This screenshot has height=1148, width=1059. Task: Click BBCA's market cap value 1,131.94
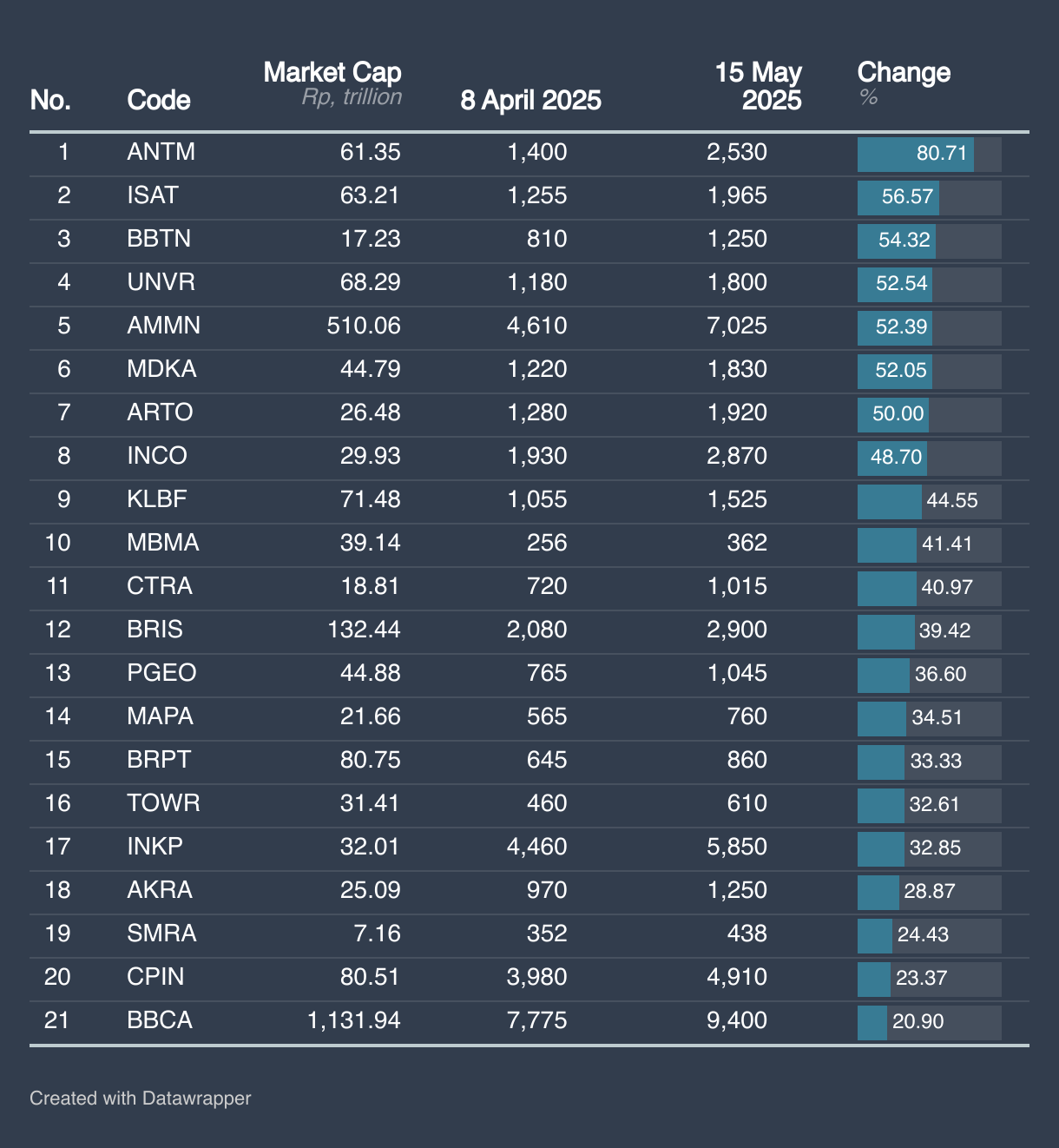(354, 1020)
